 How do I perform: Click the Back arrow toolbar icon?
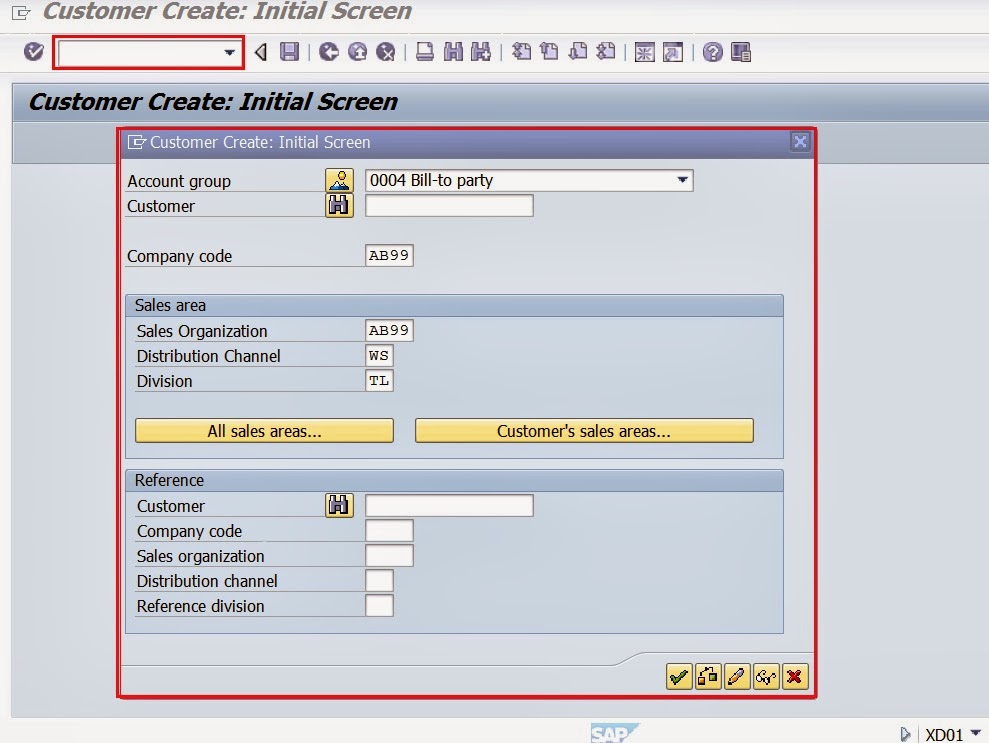[x=258, y=52]
